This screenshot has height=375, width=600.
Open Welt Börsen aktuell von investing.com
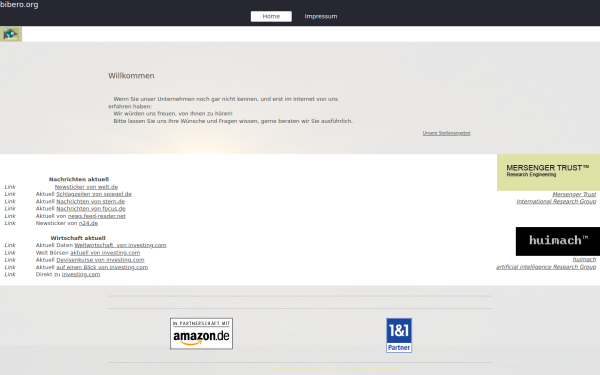(x=105, y=253)
